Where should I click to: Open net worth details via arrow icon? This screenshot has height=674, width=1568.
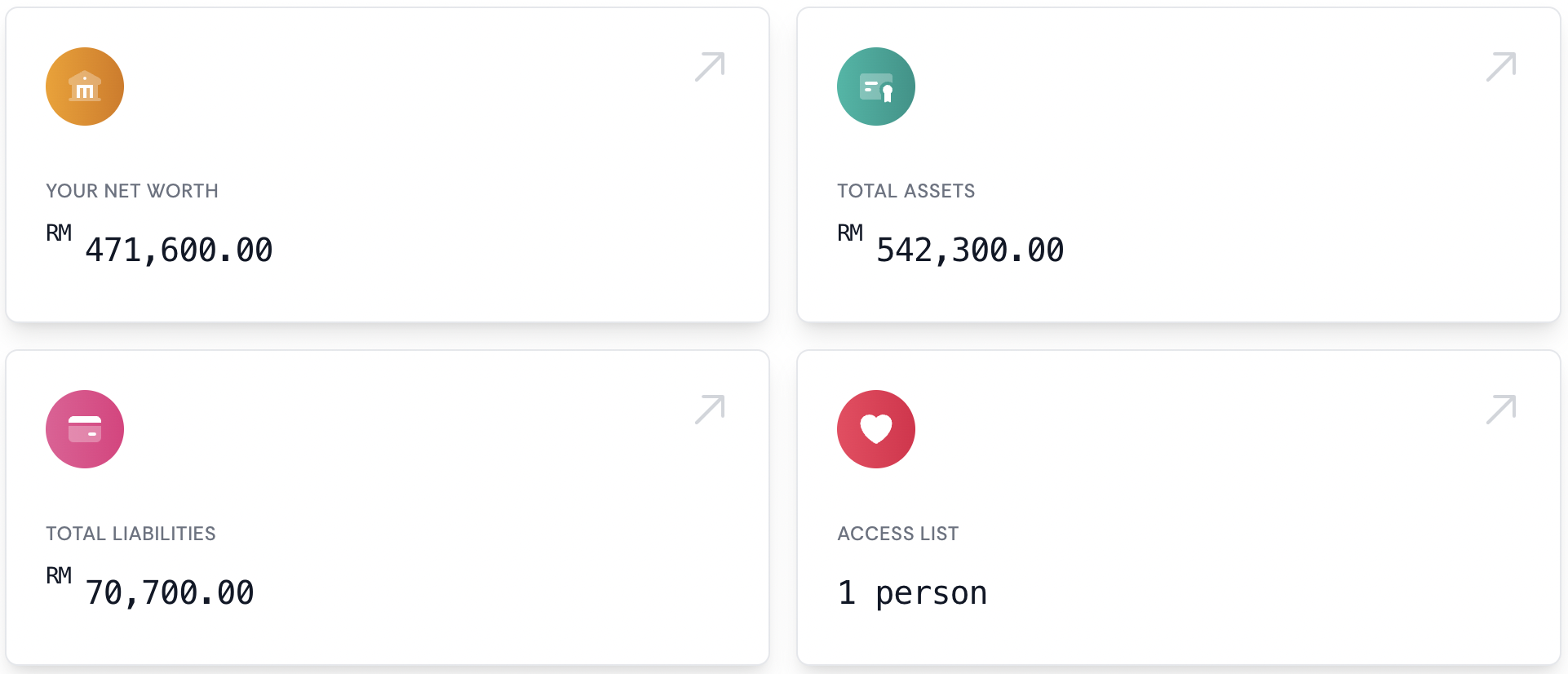710,67
